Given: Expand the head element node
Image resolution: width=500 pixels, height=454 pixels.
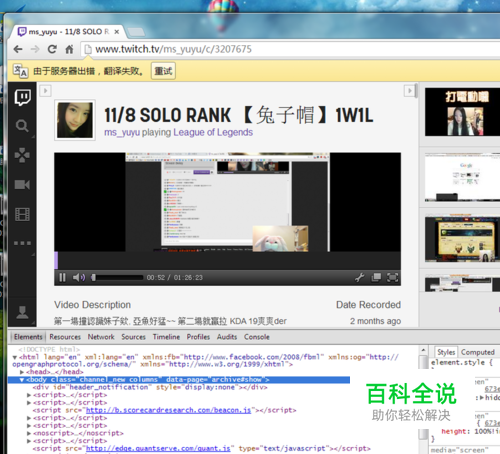Looking at the screenshot, I should click(x=22, y=372).
